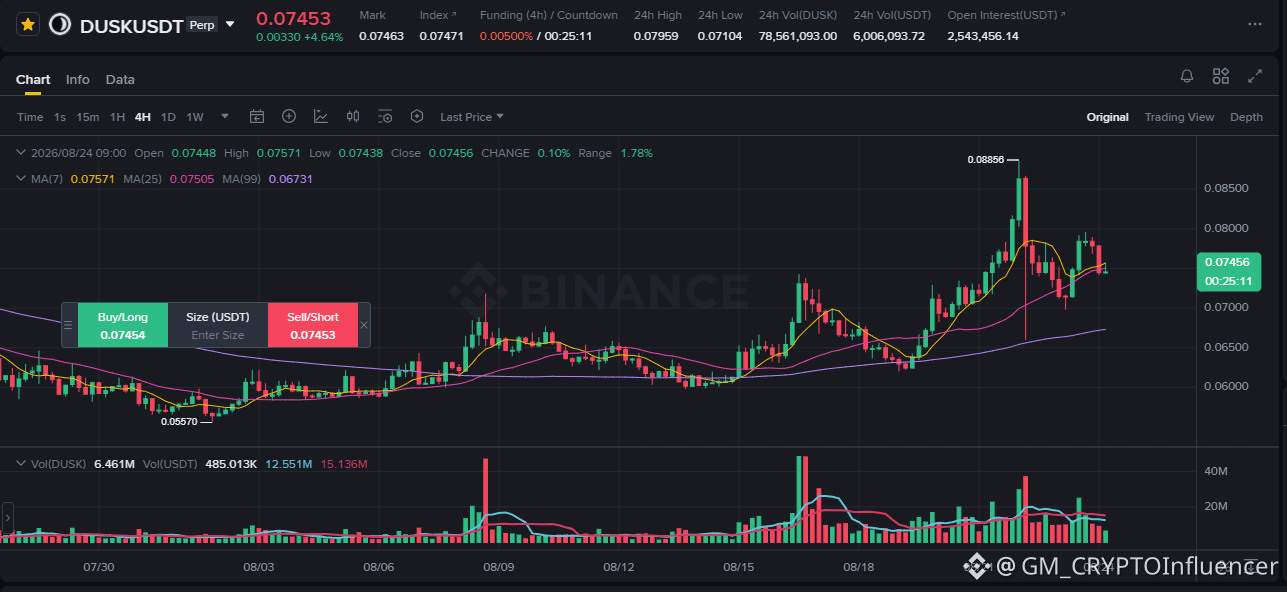Expand the chart to fullscreen
Viewport: 1287px width, 592px height.
1255,76
